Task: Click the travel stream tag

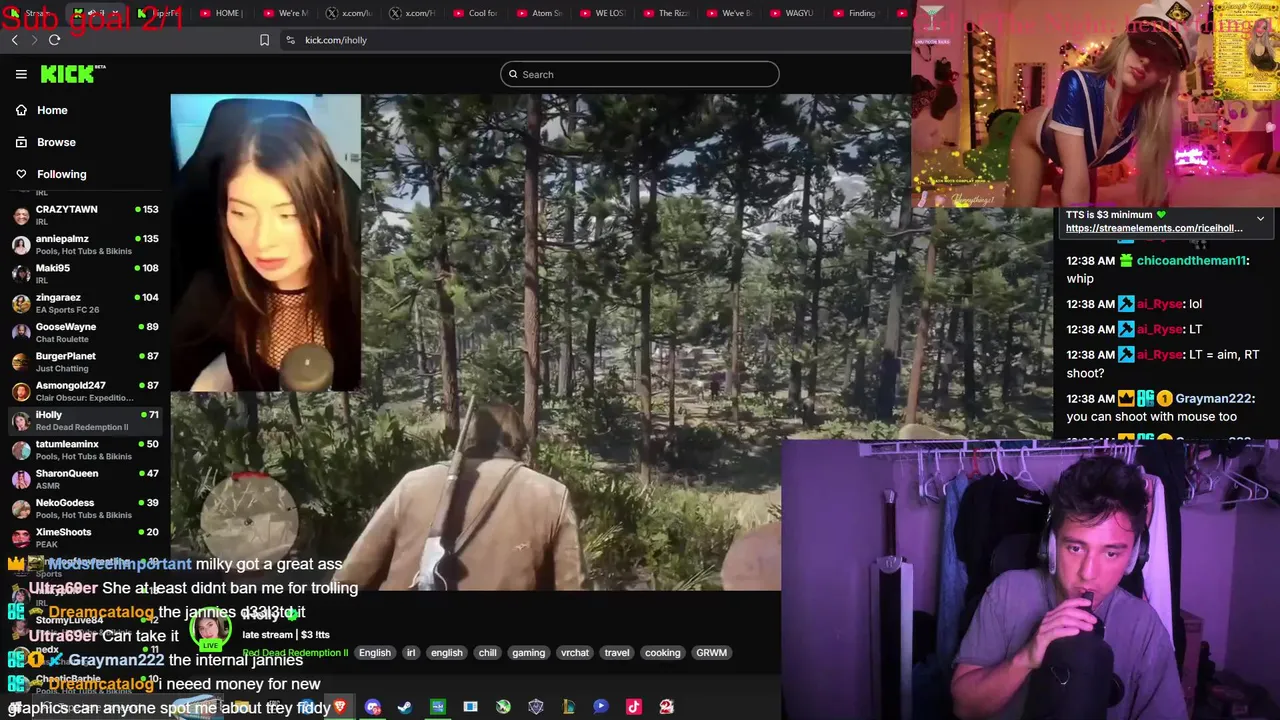Action: 617,653
